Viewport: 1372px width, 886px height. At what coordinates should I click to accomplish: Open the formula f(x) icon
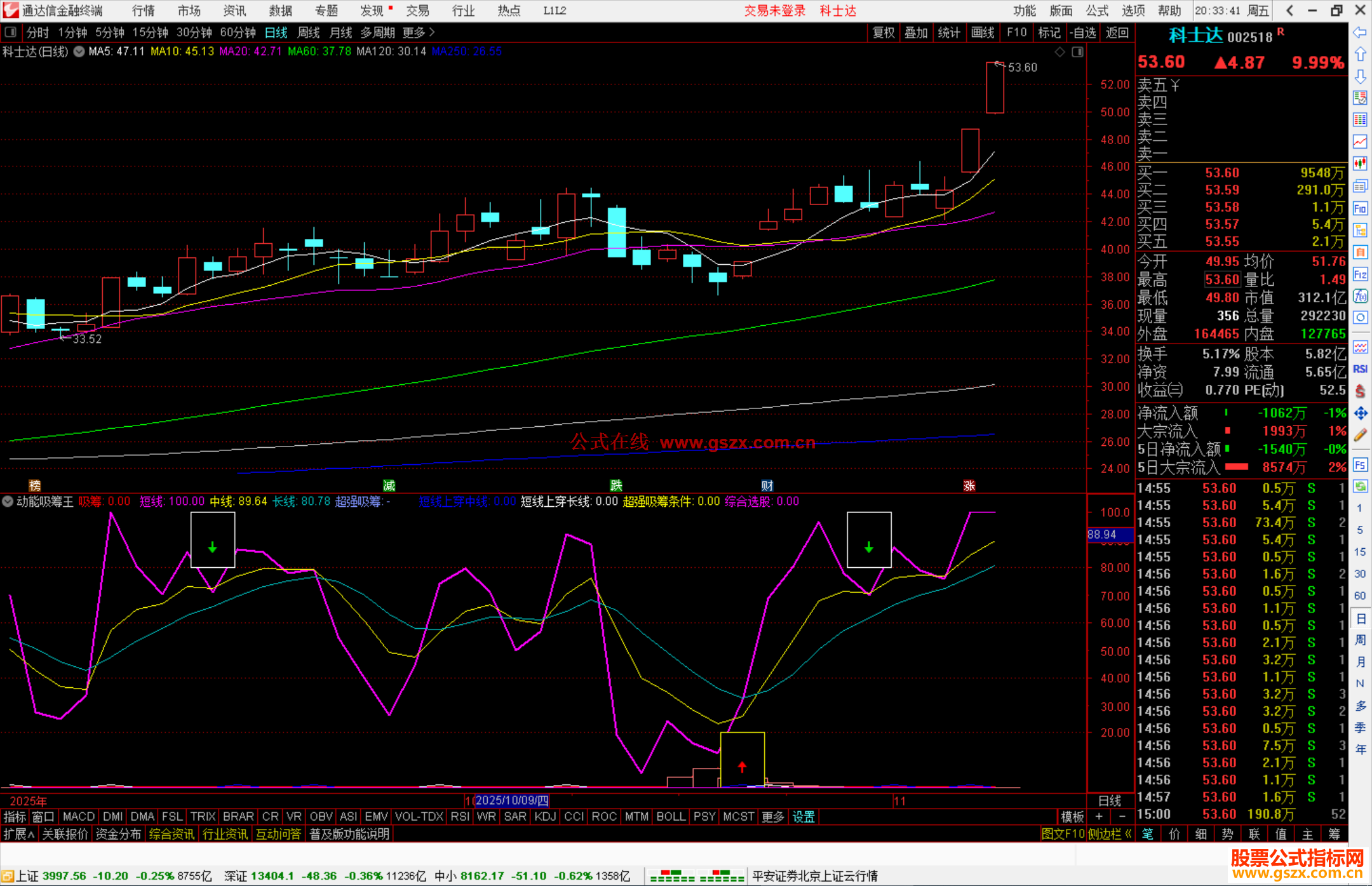coord(1360,296)
